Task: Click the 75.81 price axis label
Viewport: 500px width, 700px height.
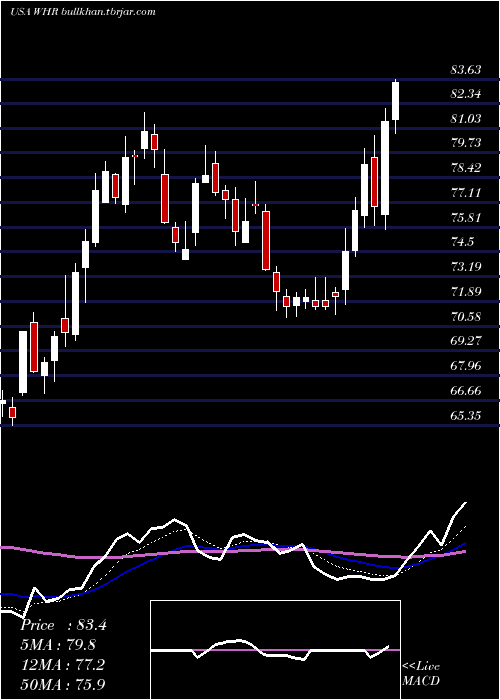Action: click(466, 218)
